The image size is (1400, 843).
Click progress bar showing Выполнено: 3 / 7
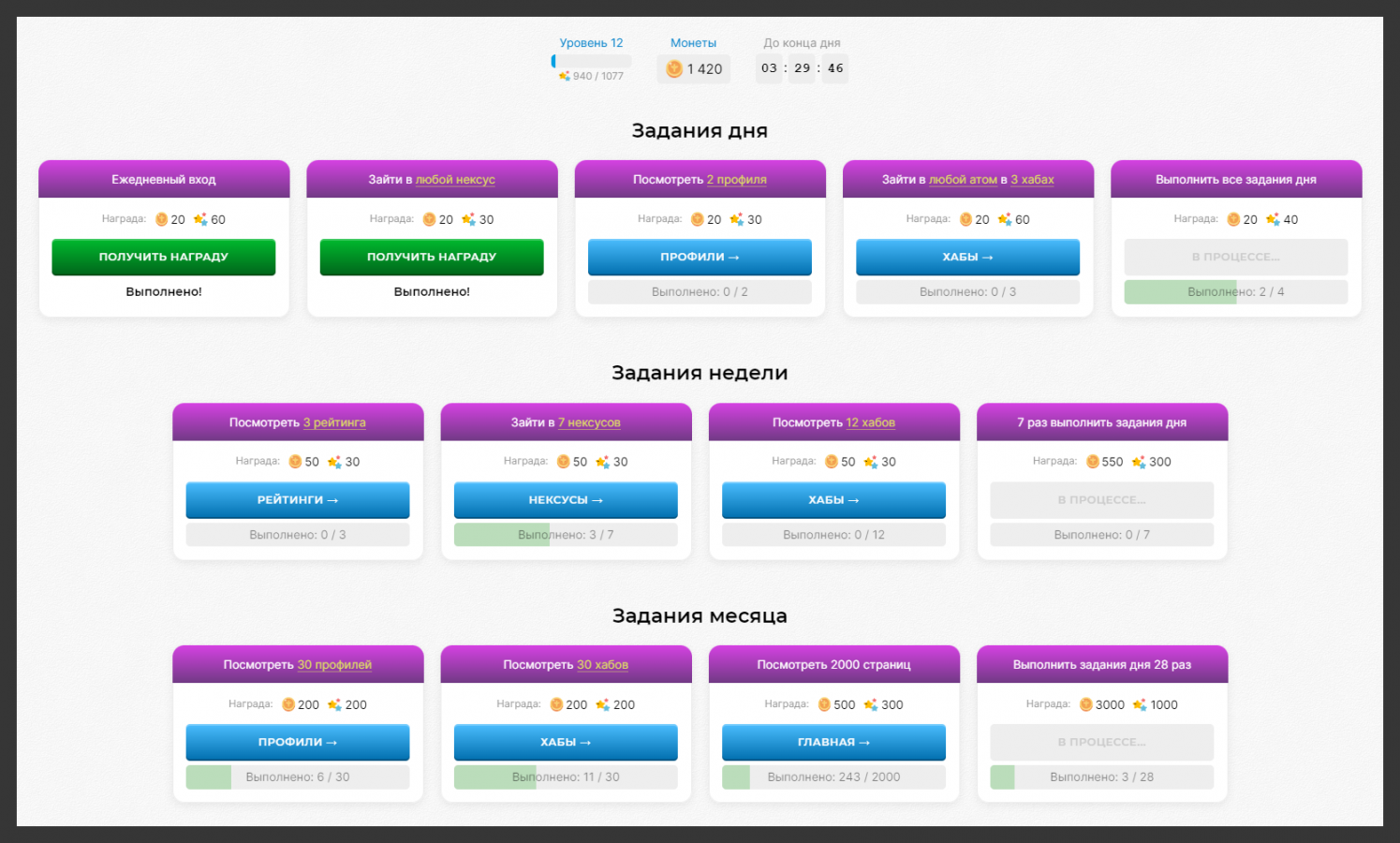coord(566,535)
